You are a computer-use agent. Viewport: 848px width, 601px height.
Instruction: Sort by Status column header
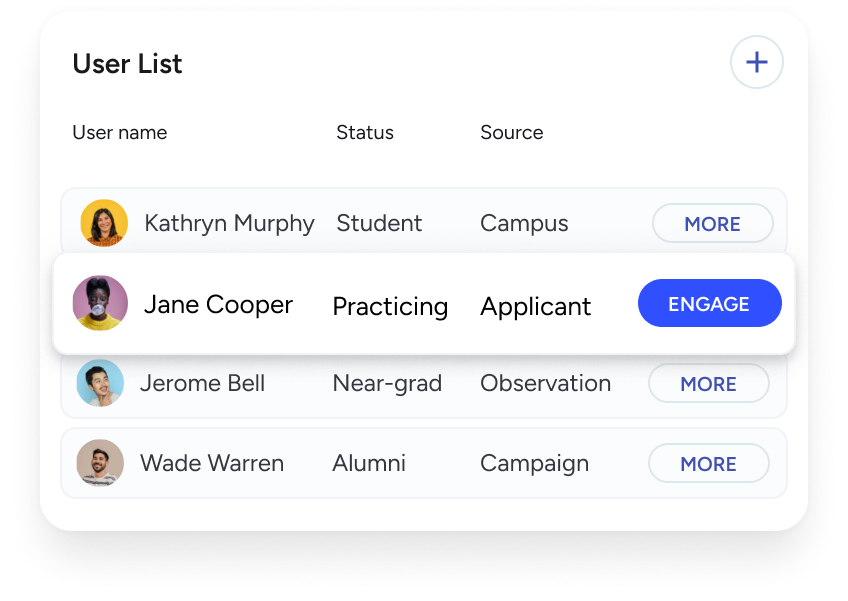(365, 133)
